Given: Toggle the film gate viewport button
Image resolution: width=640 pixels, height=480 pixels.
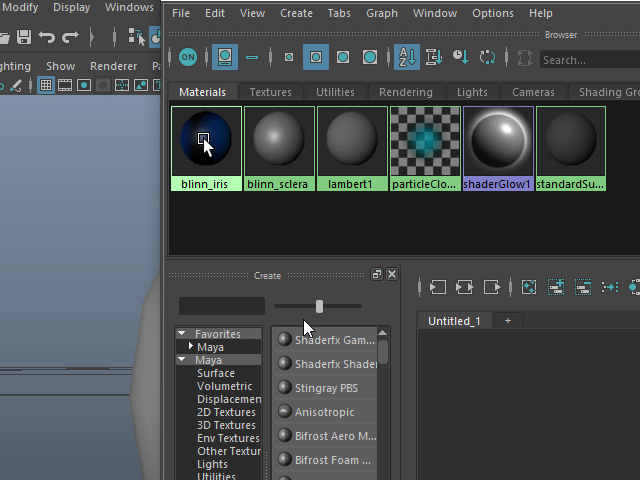Looking at the screenshot, I should coord(65,86).
